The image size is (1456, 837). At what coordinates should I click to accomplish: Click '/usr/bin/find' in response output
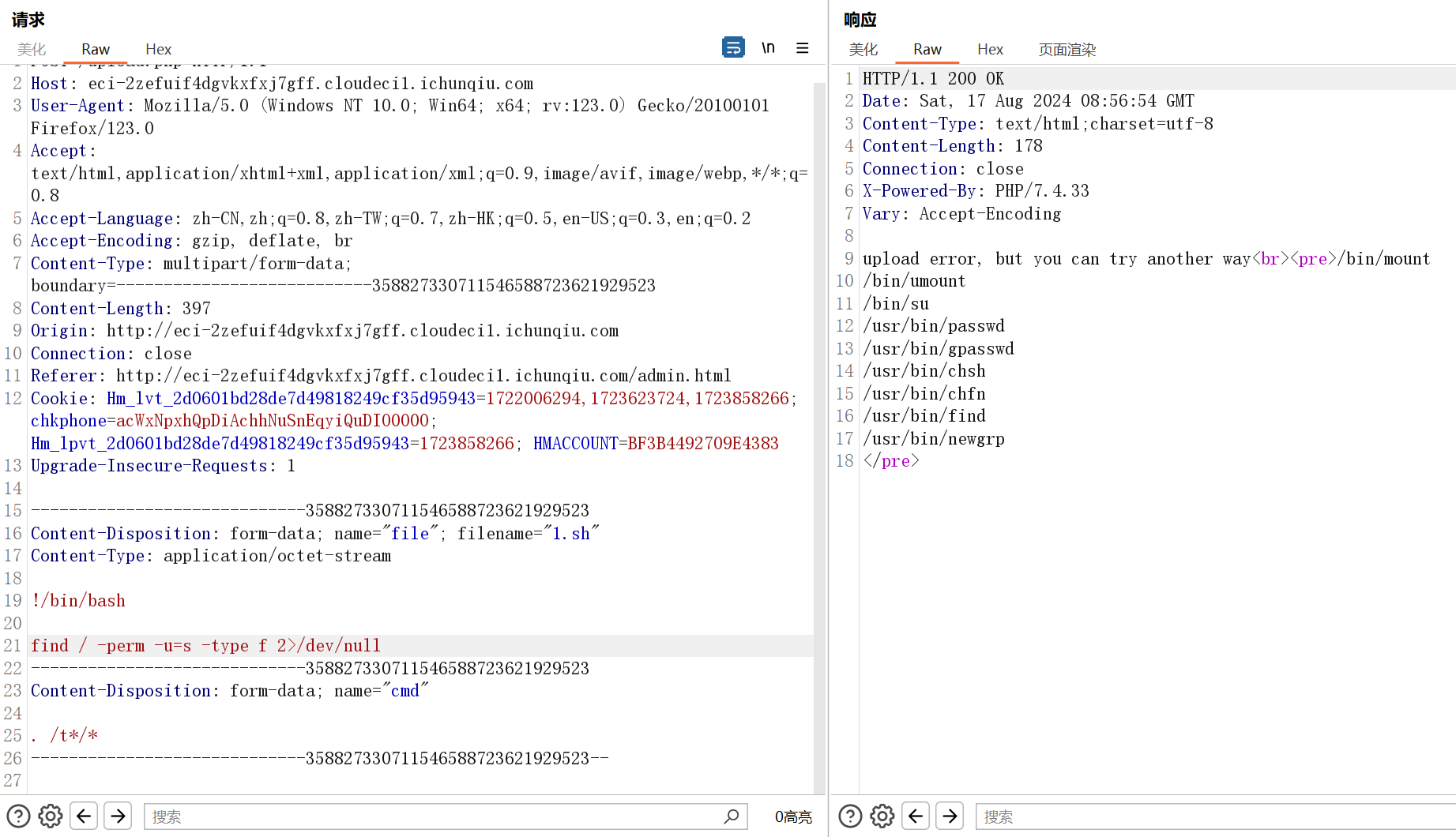coord(924,416)
